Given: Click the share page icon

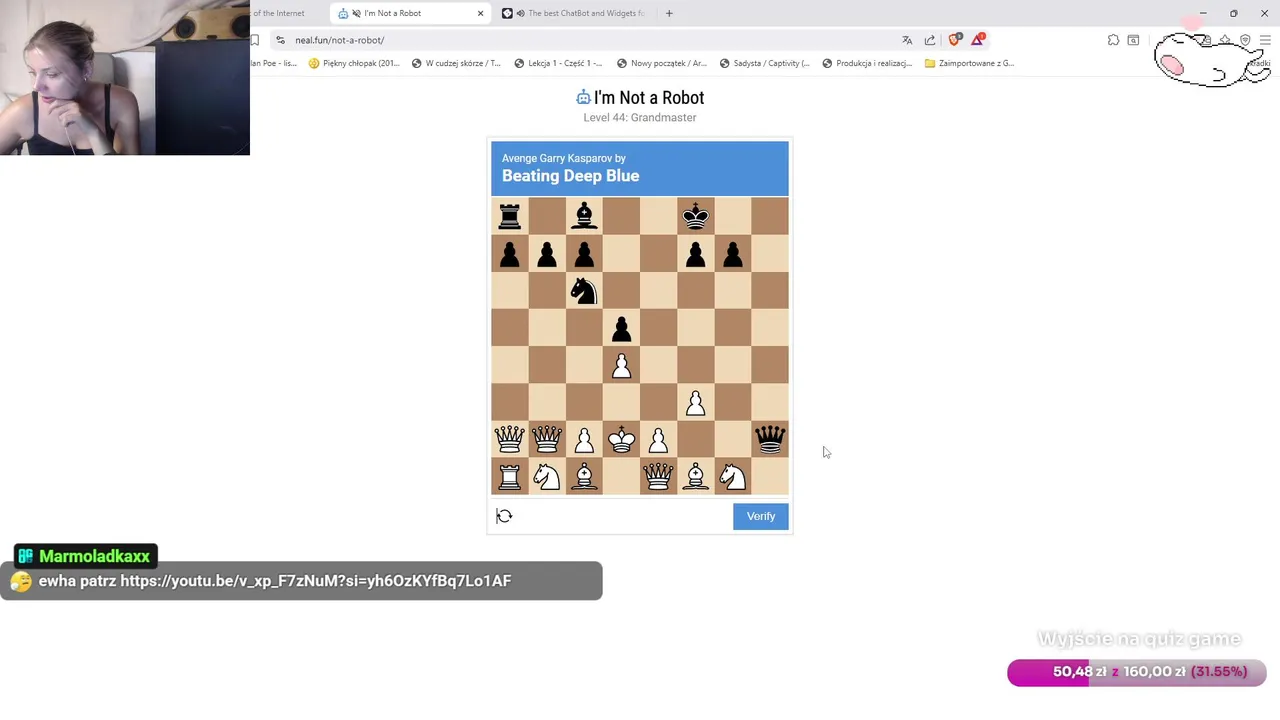Looking at the screenshot, I should click(930, 40).
